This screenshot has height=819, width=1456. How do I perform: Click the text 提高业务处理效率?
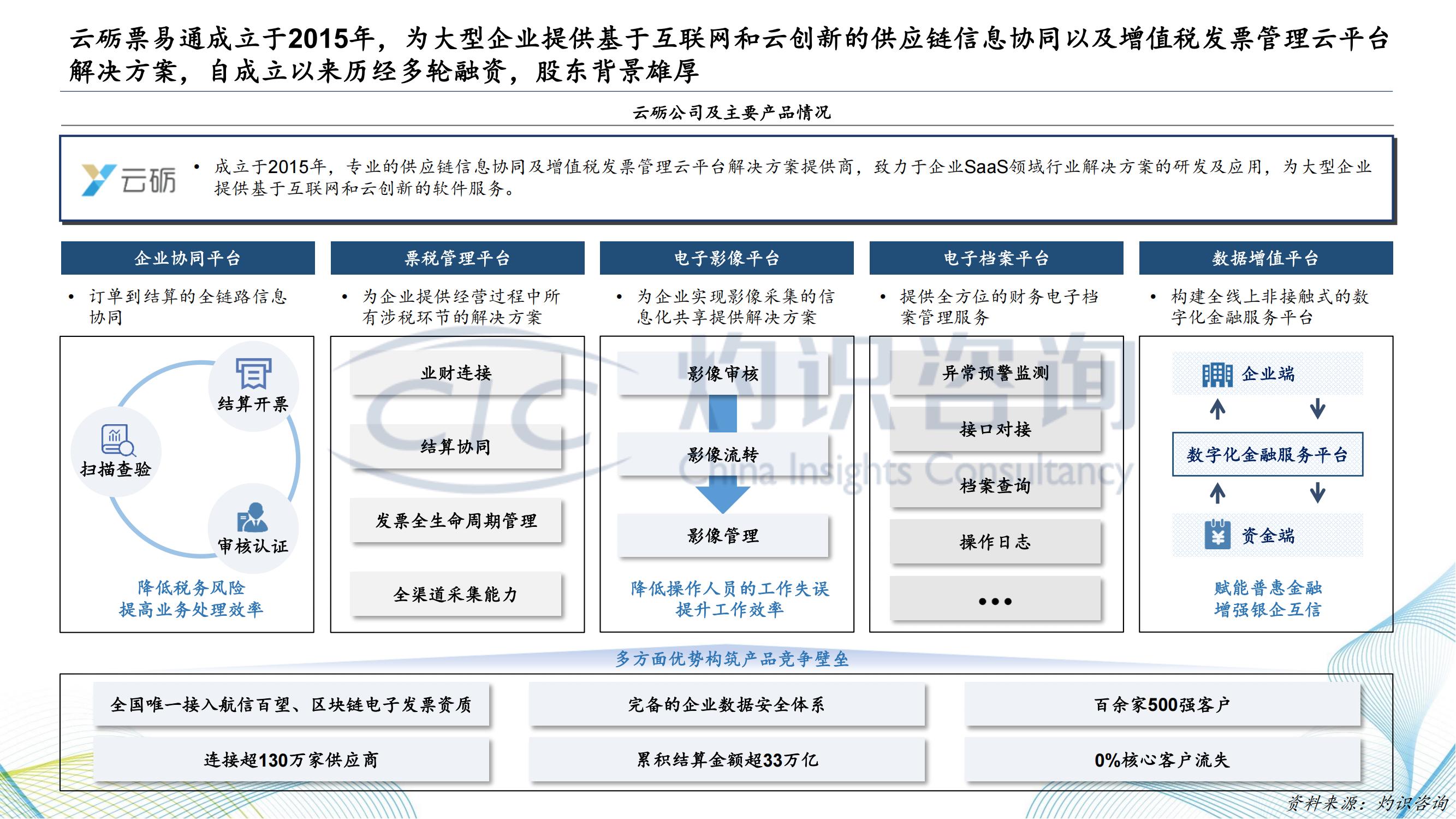pos(191,609)
